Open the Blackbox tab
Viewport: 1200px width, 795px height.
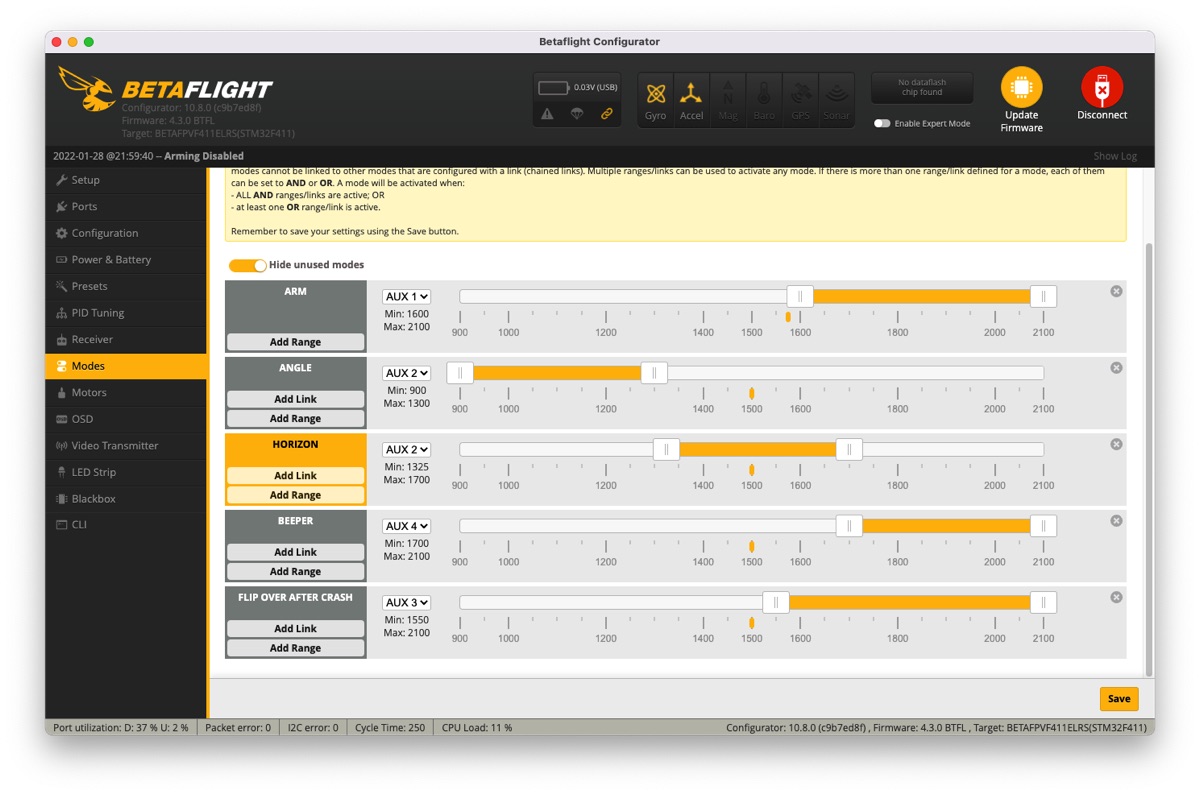point(126,498)
